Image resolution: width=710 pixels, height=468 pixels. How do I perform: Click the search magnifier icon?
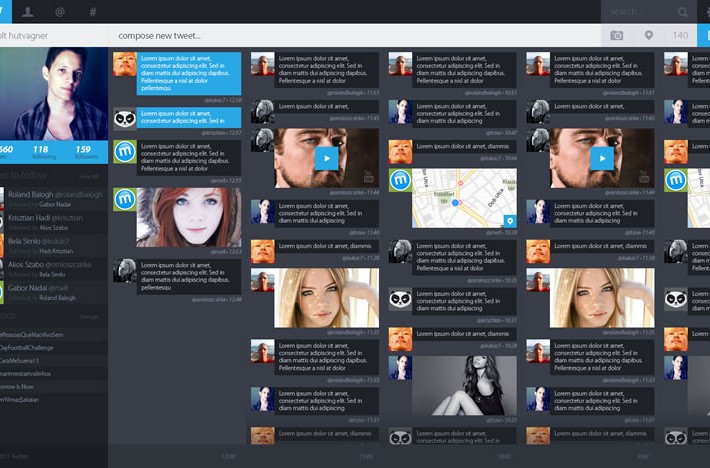683,12
